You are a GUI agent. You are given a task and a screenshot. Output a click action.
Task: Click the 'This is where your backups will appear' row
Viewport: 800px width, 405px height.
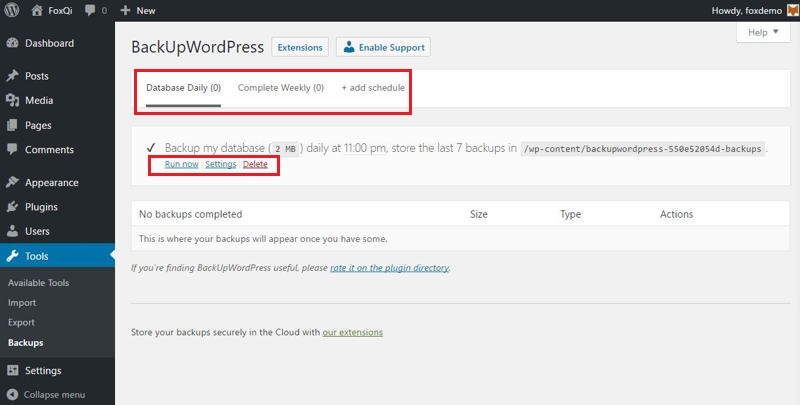pos(460,239)
